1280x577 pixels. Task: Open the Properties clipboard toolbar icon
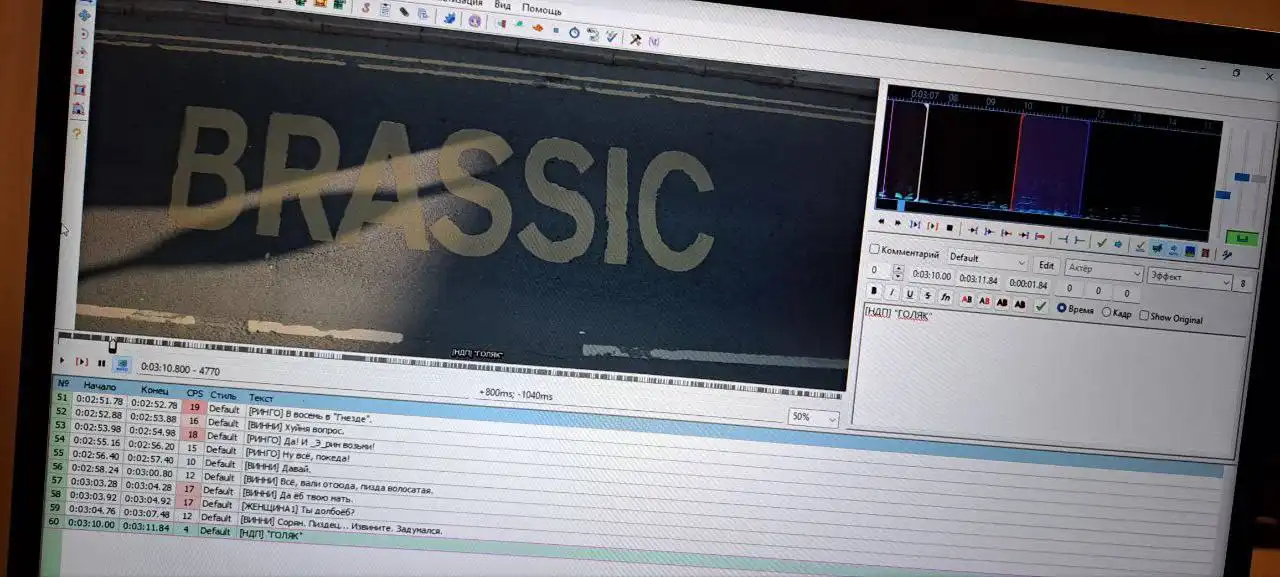coord(385,10)
